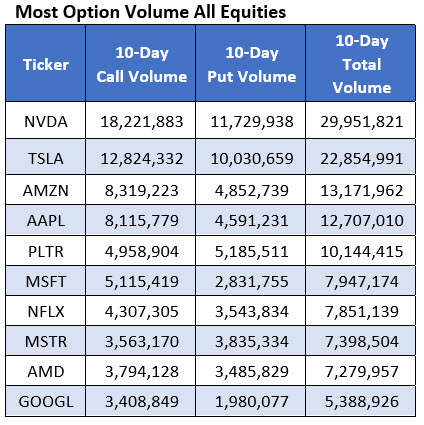
Task: Click PLTR put volume 5,185,511
Action: [251, 251]
